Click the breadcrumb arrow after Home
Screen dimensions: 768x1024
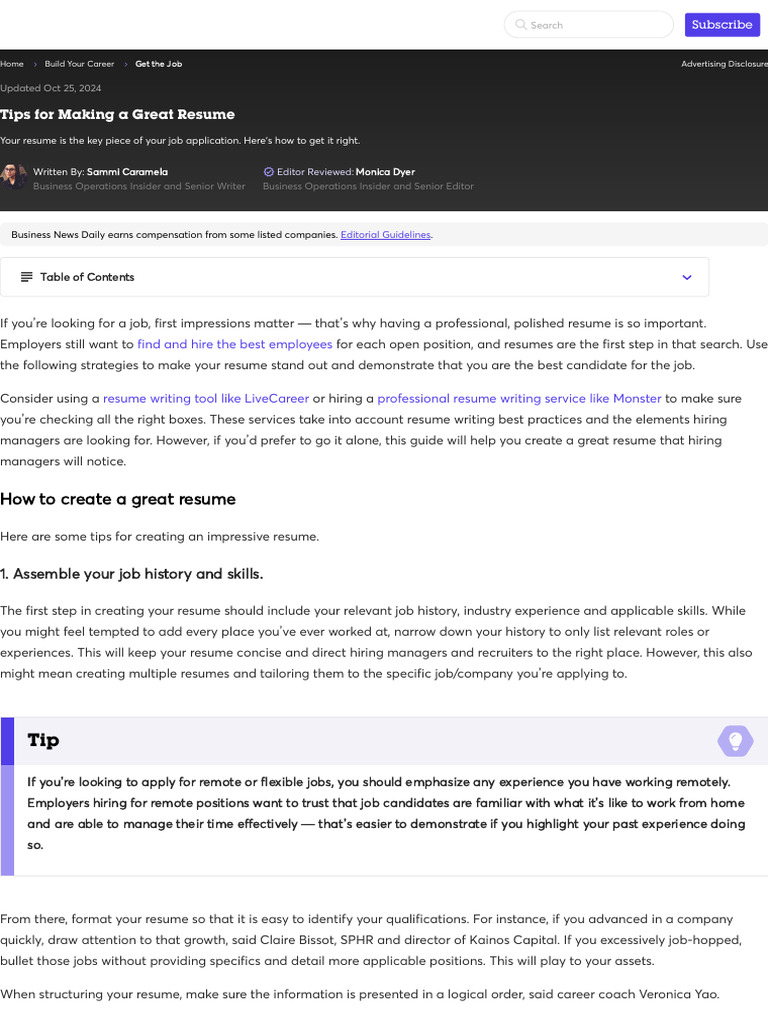tap(35, 64)
